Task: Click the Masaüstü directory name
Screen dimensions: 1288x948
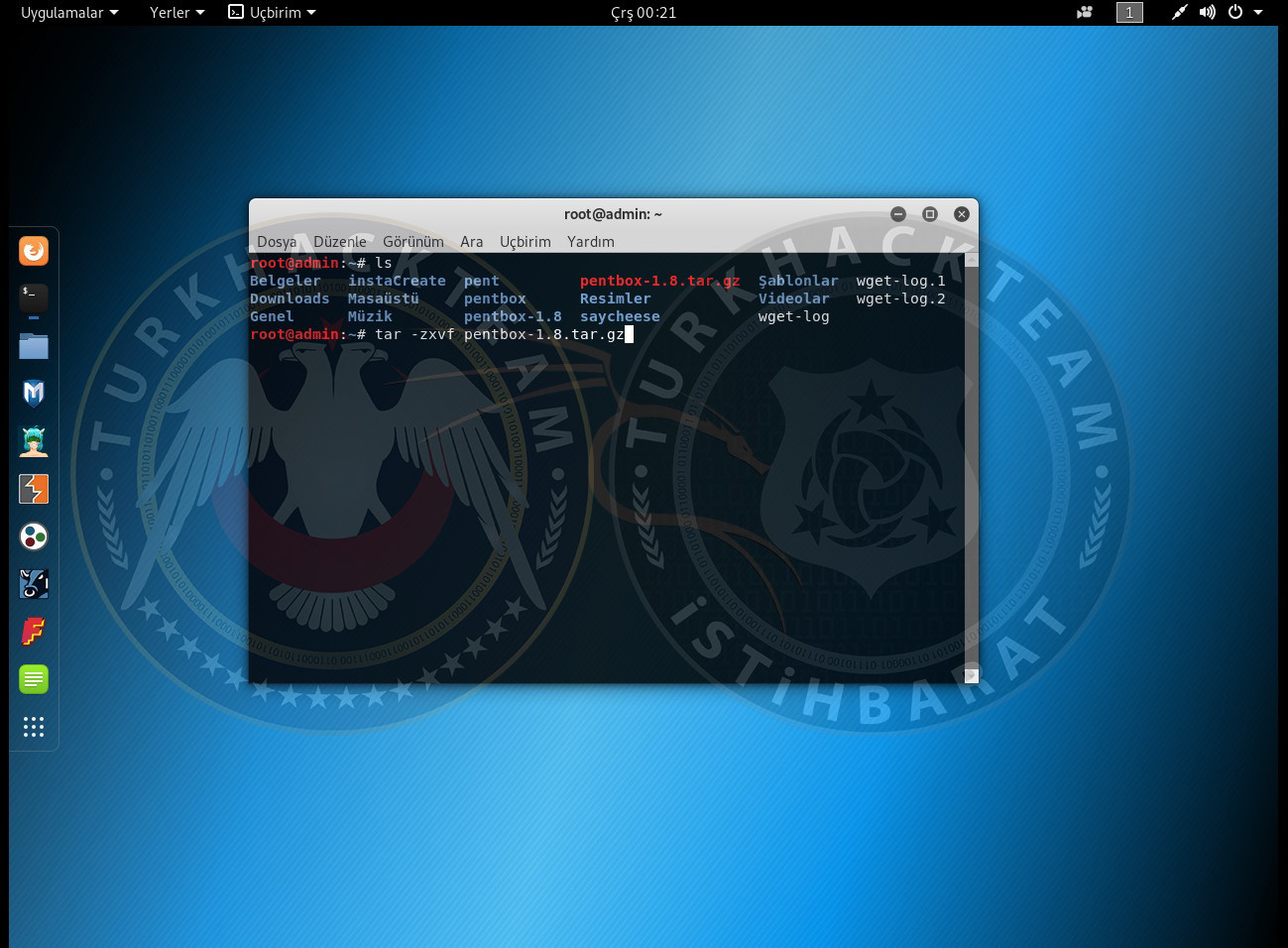Action: coord(384,298)
